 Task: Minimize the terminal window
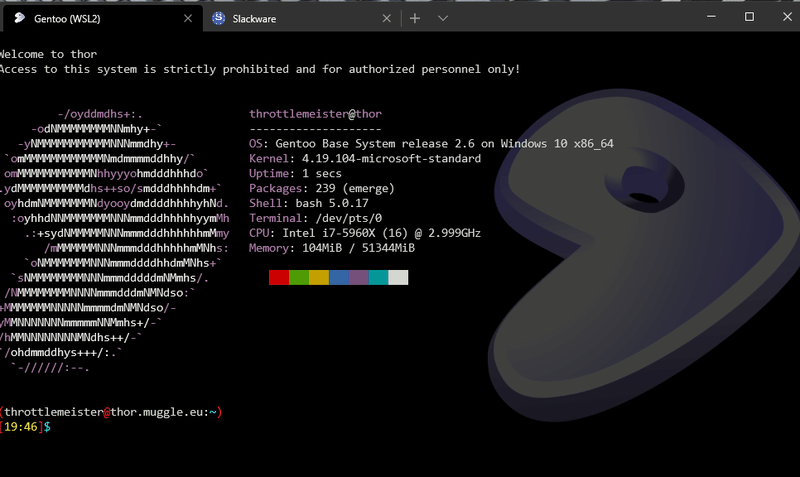(x=711, y=16)
